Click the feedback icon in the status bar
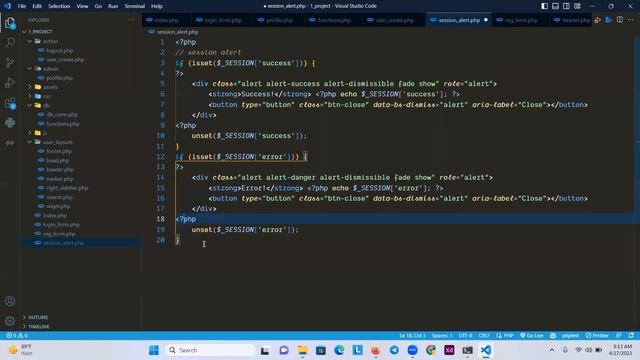 pyautogui.click(x=619, y=336)
